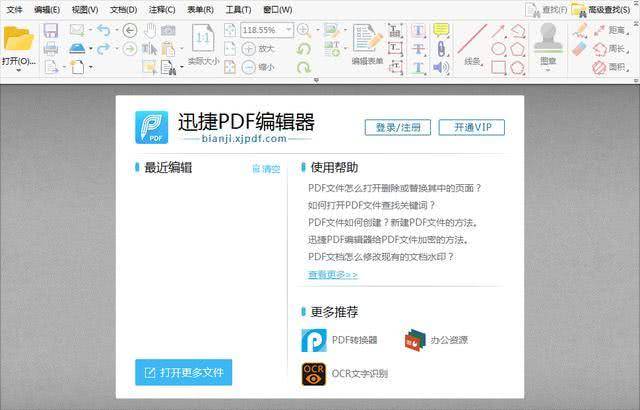Choose the Line drawing tool
This screenshot has height=410, width=640.
pos(472,40)
